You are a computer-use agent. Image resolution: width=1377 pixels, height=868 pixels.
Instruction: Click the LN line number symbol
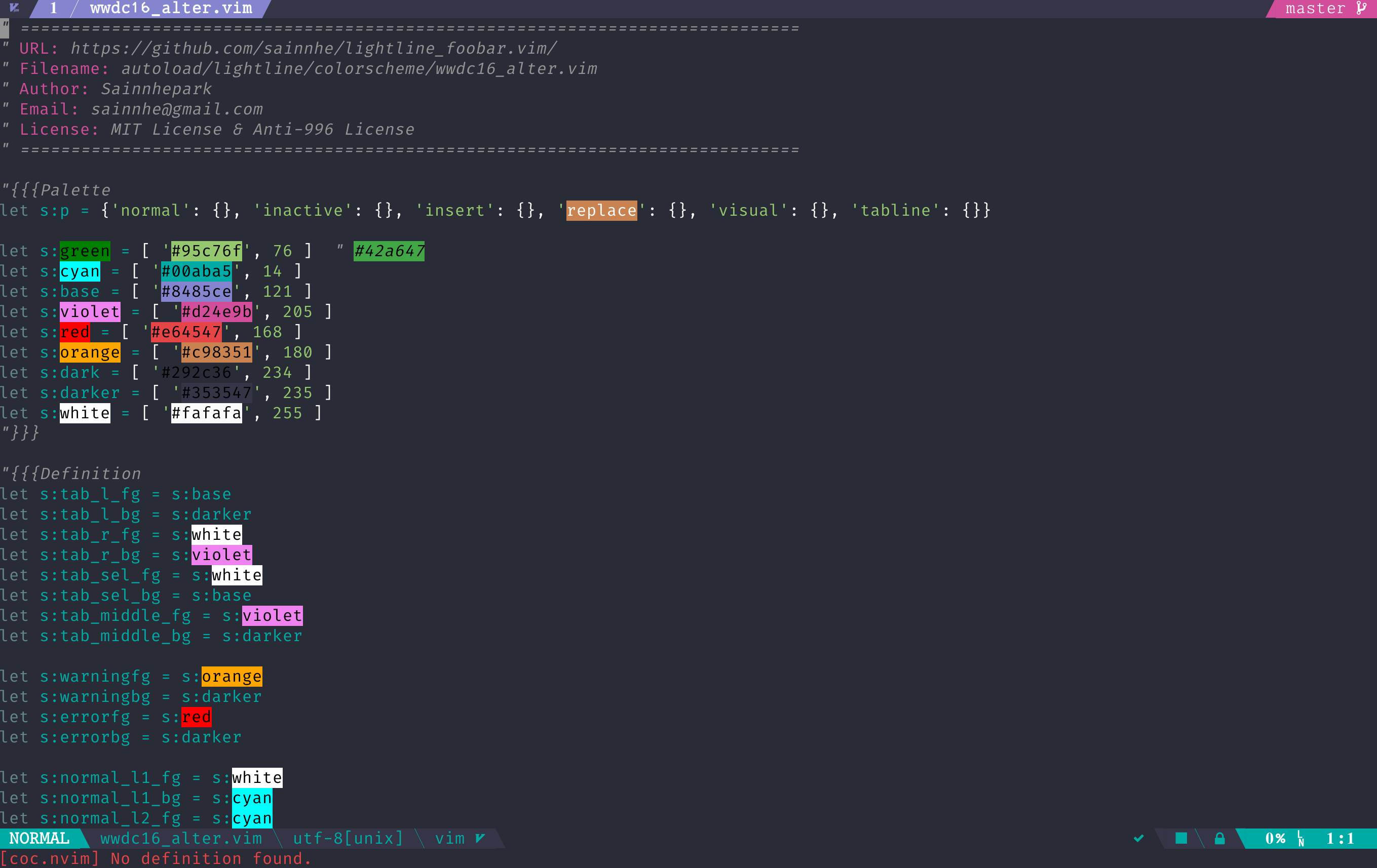click(x=1301, y=839)
